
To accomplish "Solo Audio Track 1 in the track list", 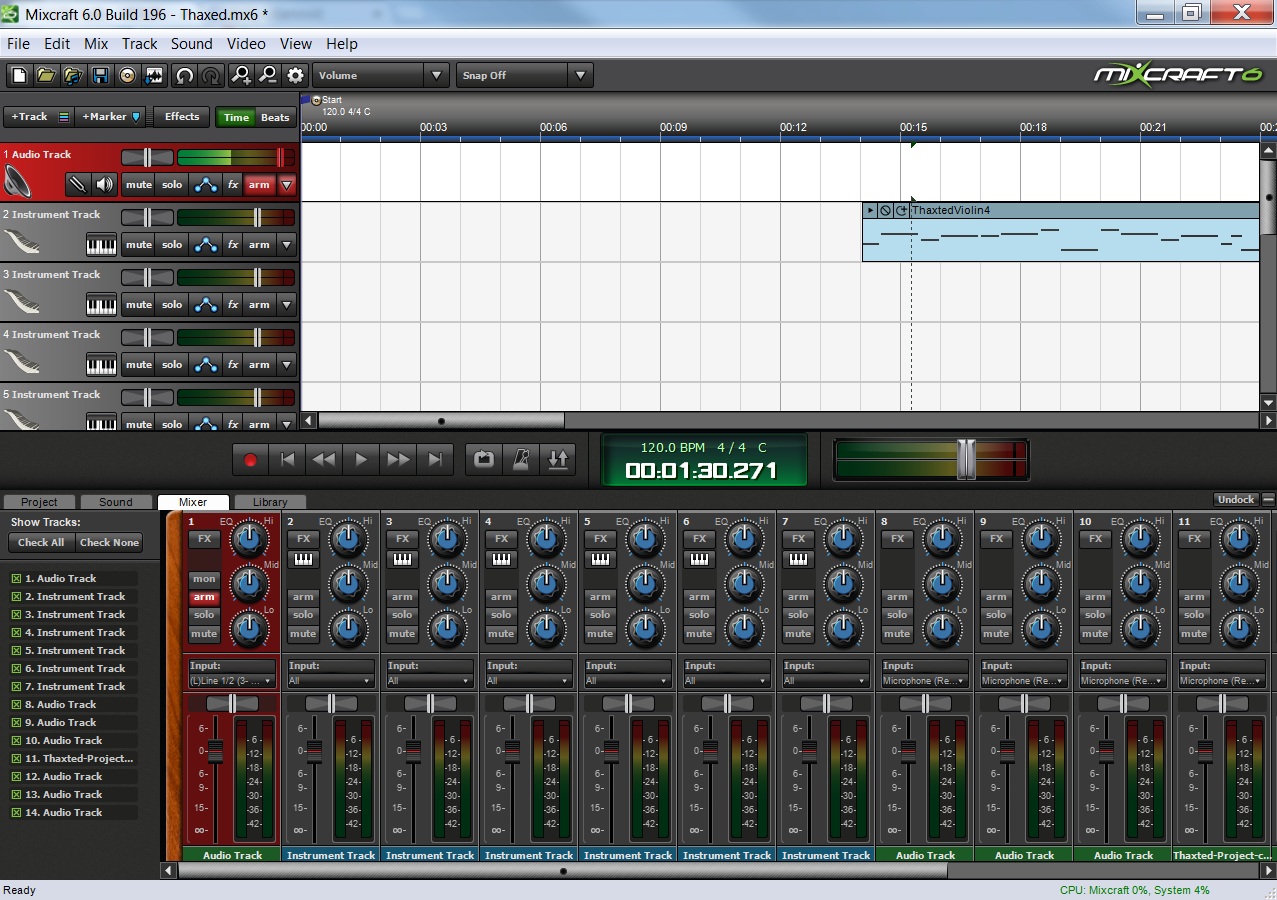I will pyautogui.click(x=172, y=184).
